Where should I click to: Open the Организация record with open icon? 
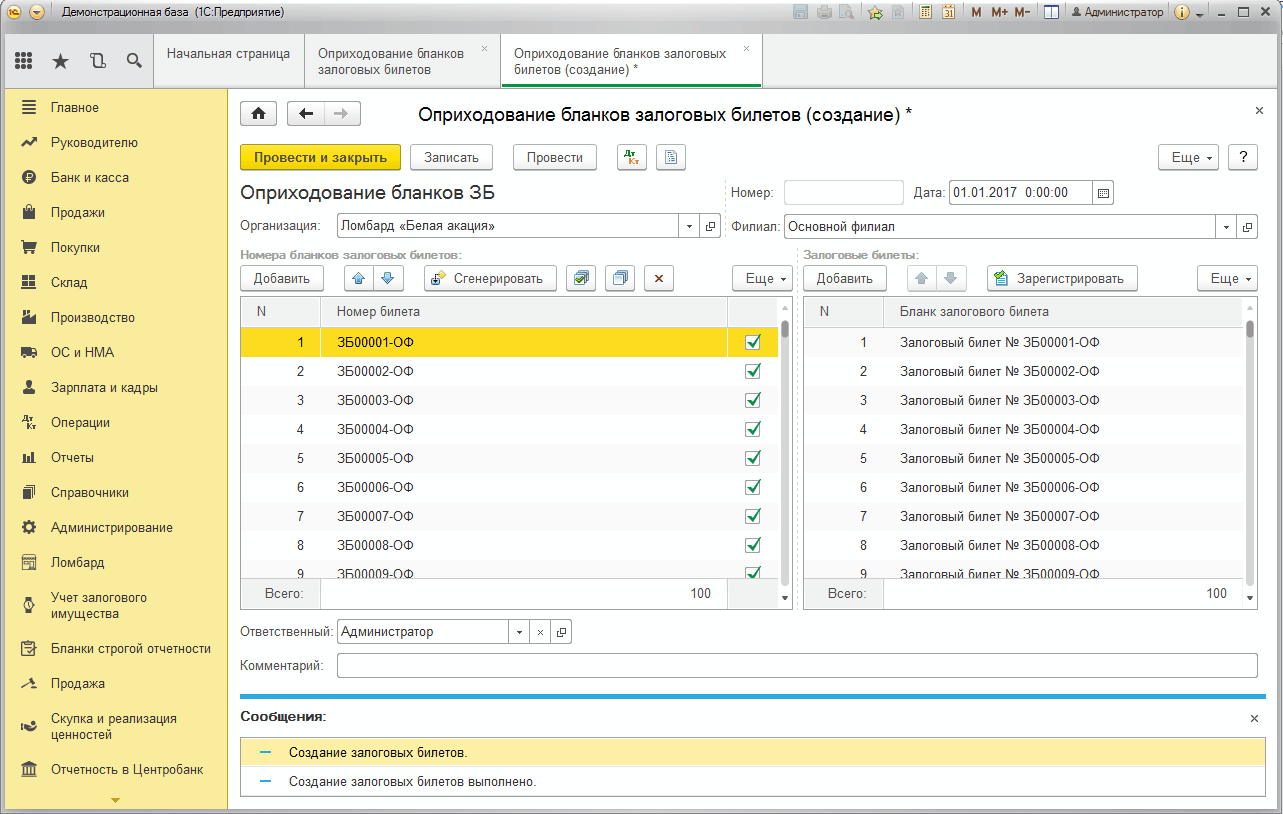[x=711, y=226]
